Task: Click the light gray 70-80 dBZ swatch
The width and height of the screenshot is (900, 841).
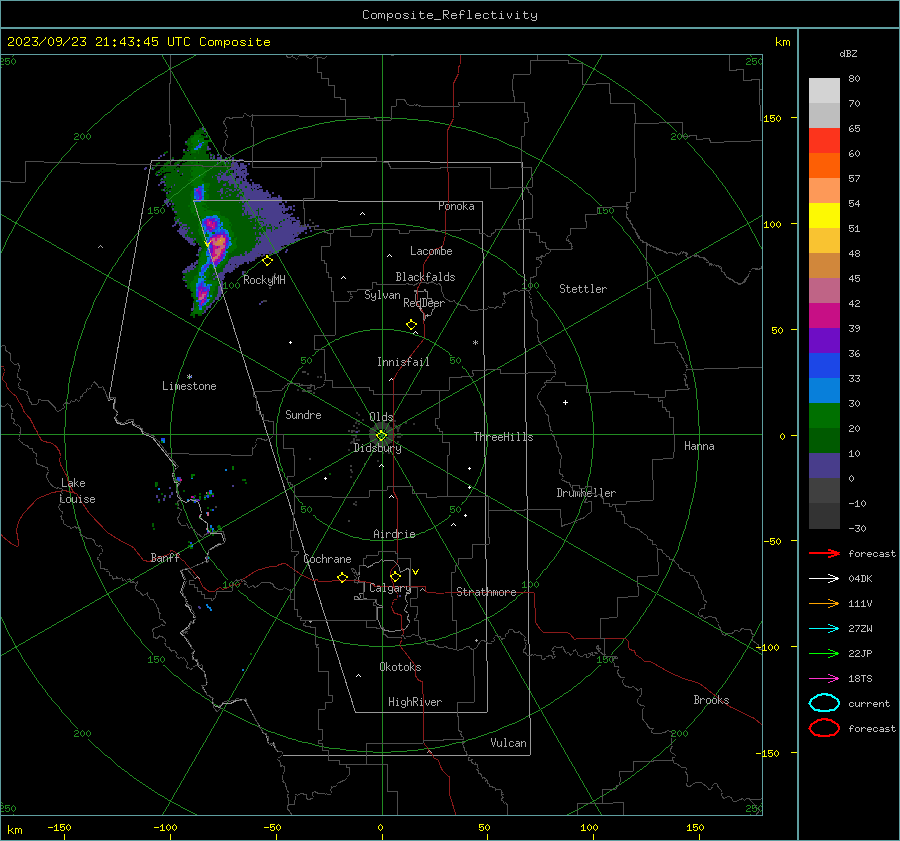Action: pyautogui.click(x=824, y=91)
